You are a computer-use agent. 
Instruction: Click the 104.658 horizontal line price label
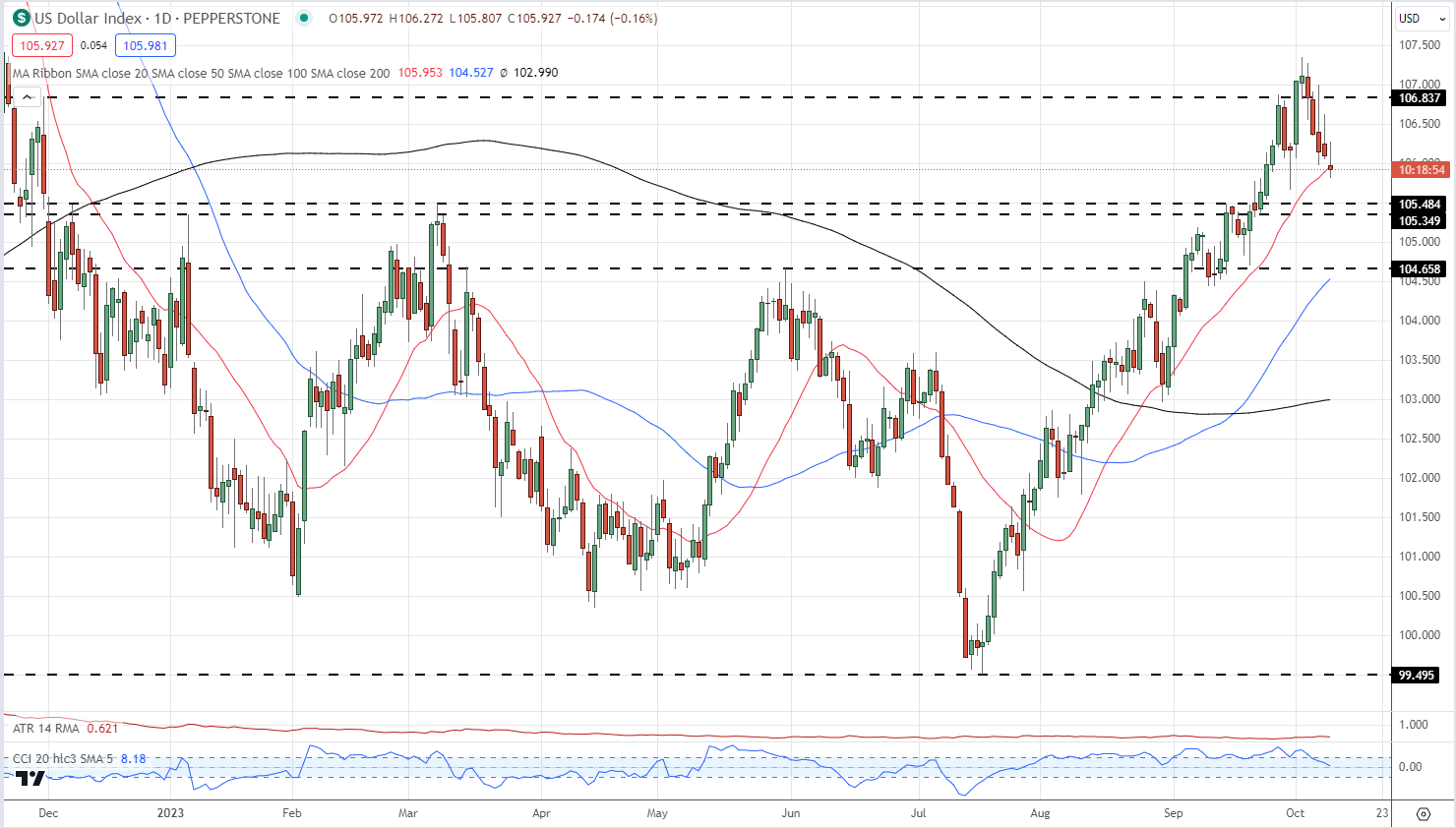pyautogui.click(x=1420, y=268)
